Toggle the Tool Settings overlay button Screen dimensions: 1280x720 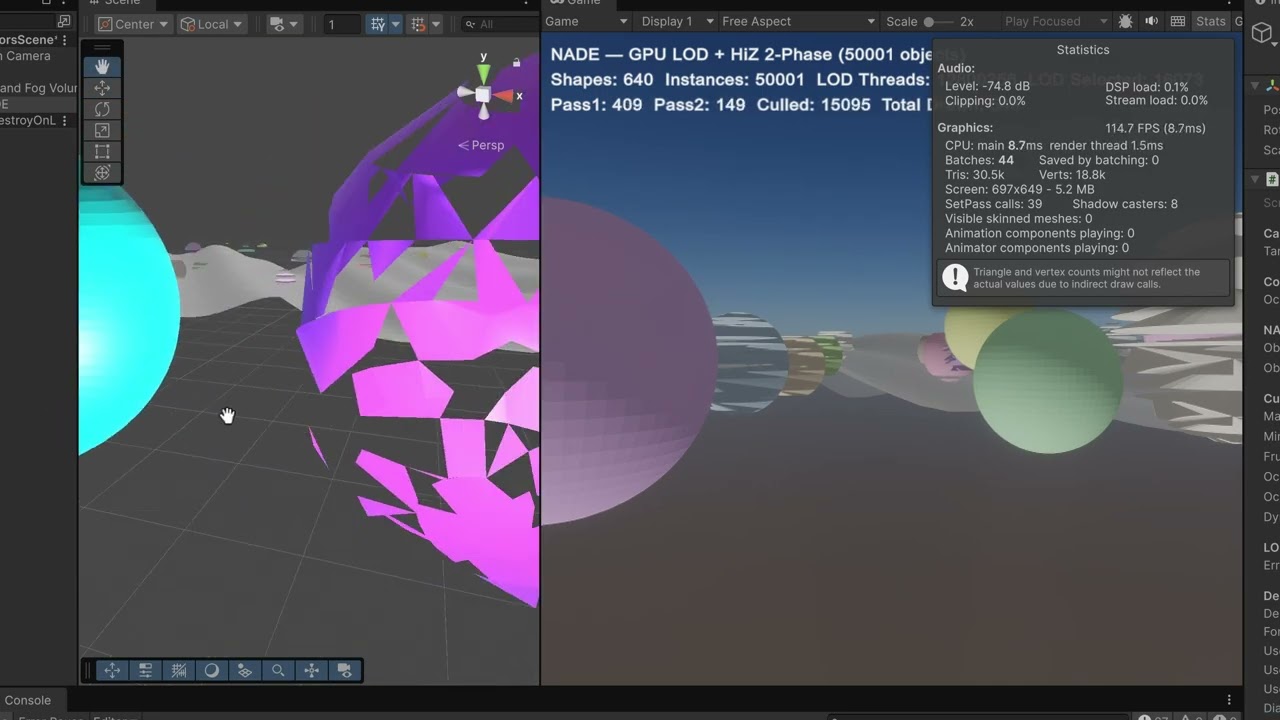145,671
